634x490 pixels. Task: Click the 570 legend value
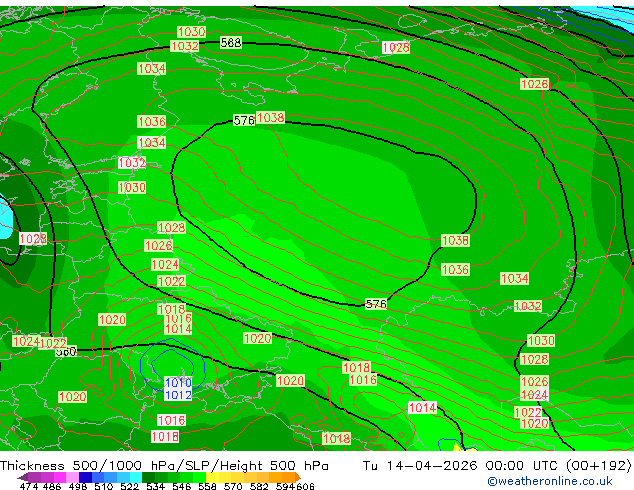[x=233, y=486]
